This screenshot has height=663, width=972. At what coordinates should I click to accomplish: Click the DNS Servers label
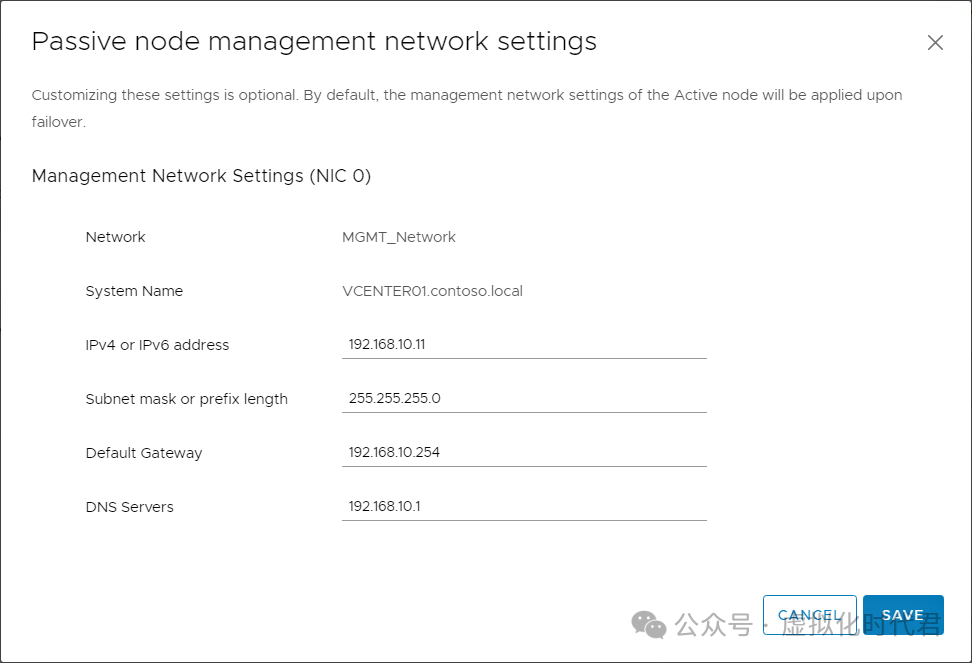click(129, 507)
